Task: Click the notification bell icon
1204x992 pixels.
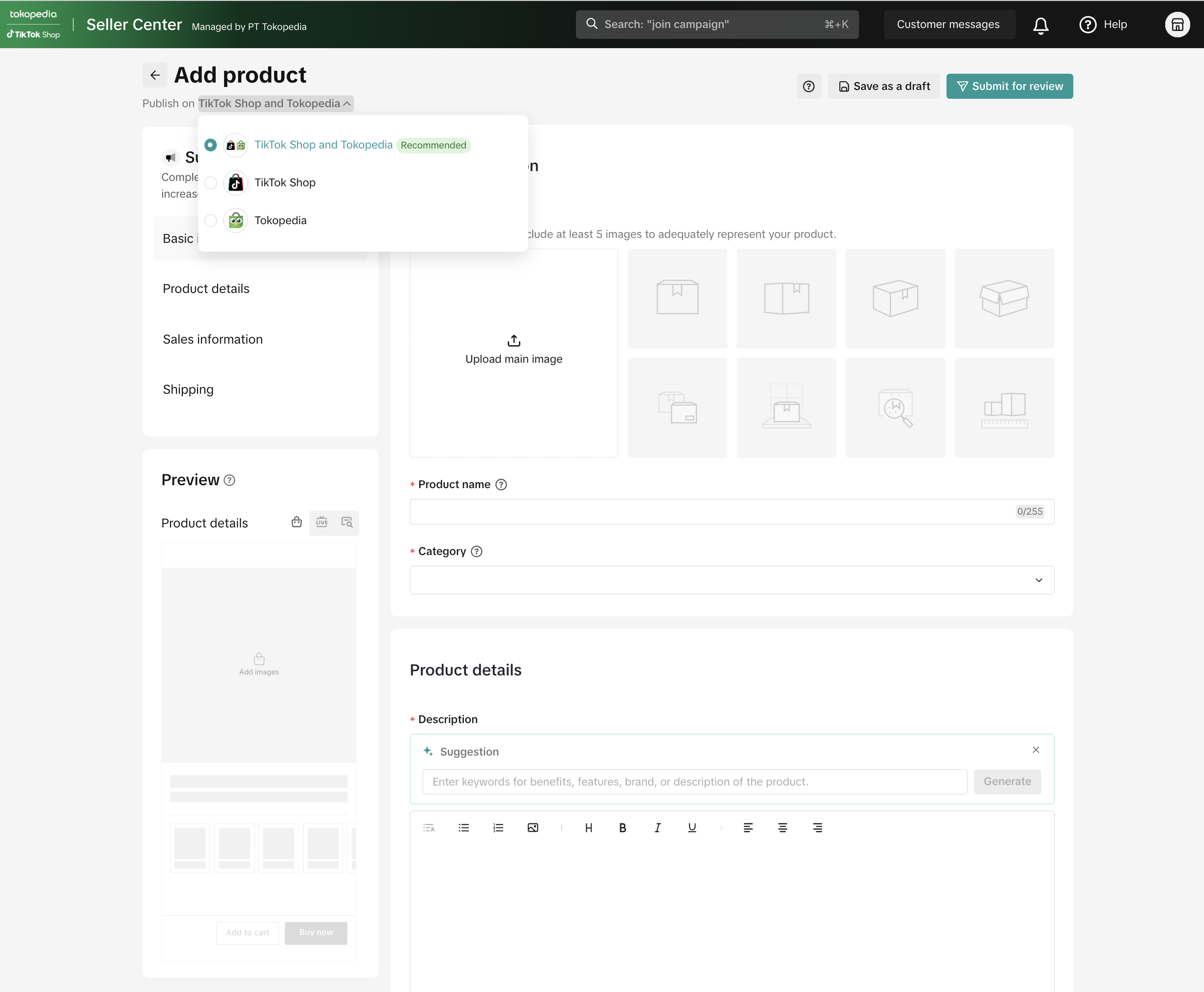Action: tap(1040, 25)
